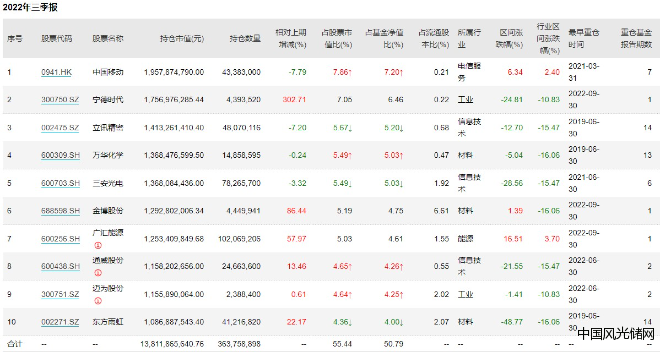Image resolution: width=663 pixels, height=364 pixels.
Task: Select the stock name 东方雨虹
Action: click(108, 322)
